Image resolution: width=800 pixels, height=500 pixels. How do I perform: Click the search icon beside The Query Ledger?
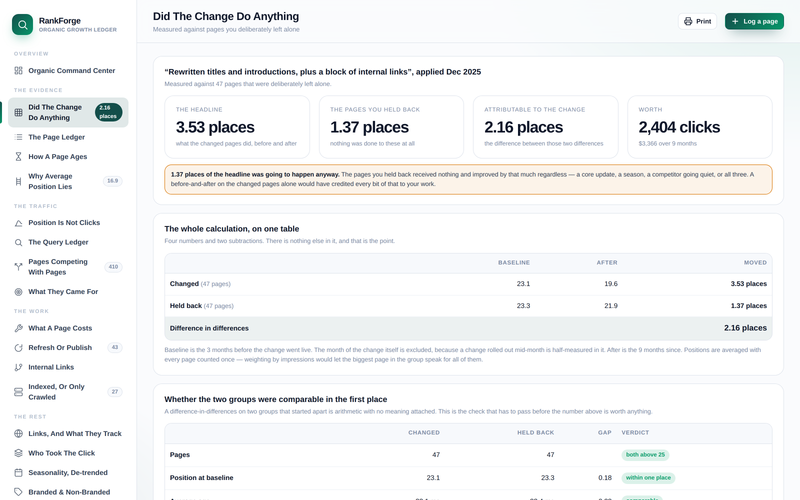click(18, 242)
